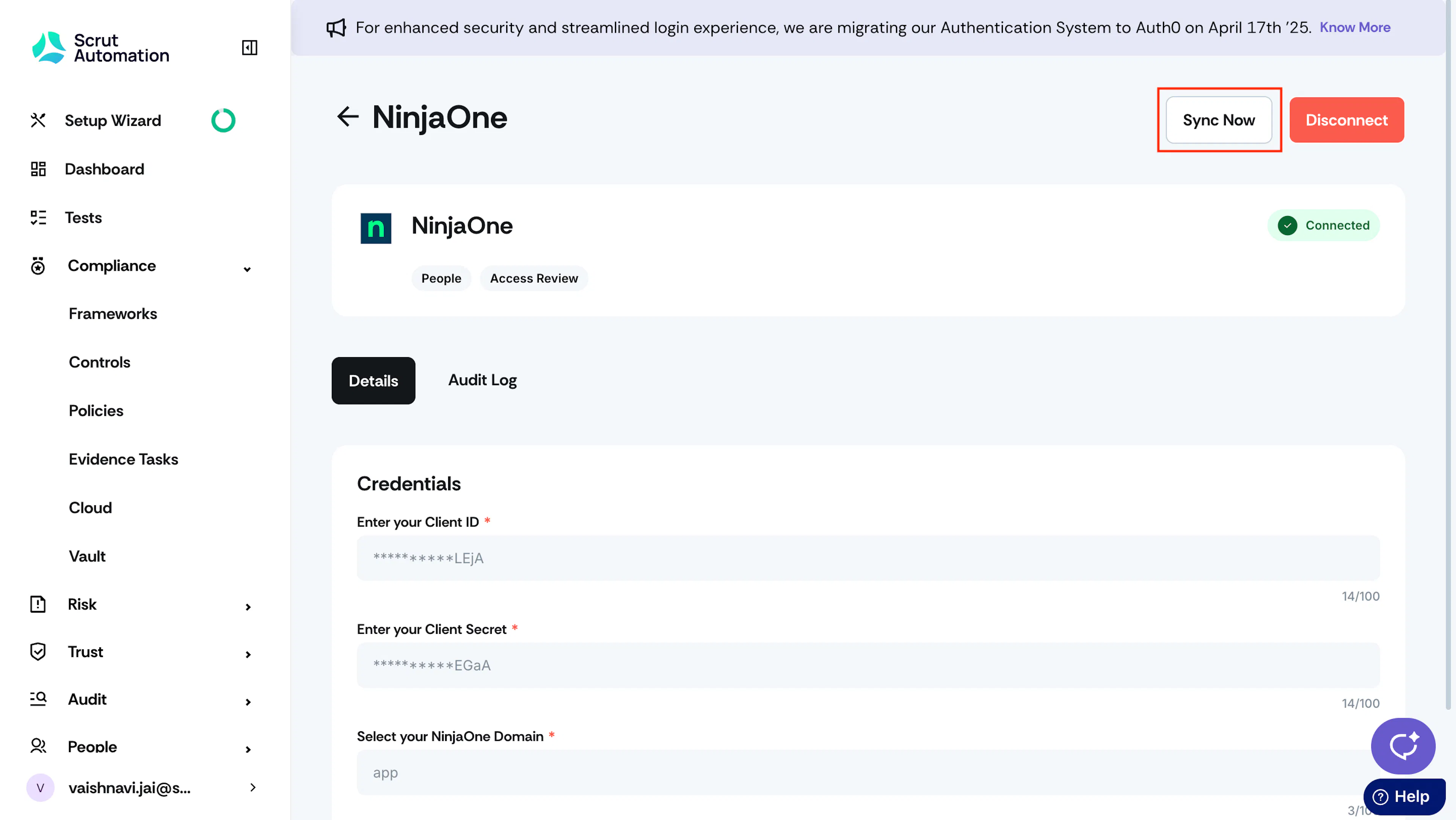Screen dimensions: 1456x820
Task: Click the Client ID input field
Action: (x=868, y=558)
